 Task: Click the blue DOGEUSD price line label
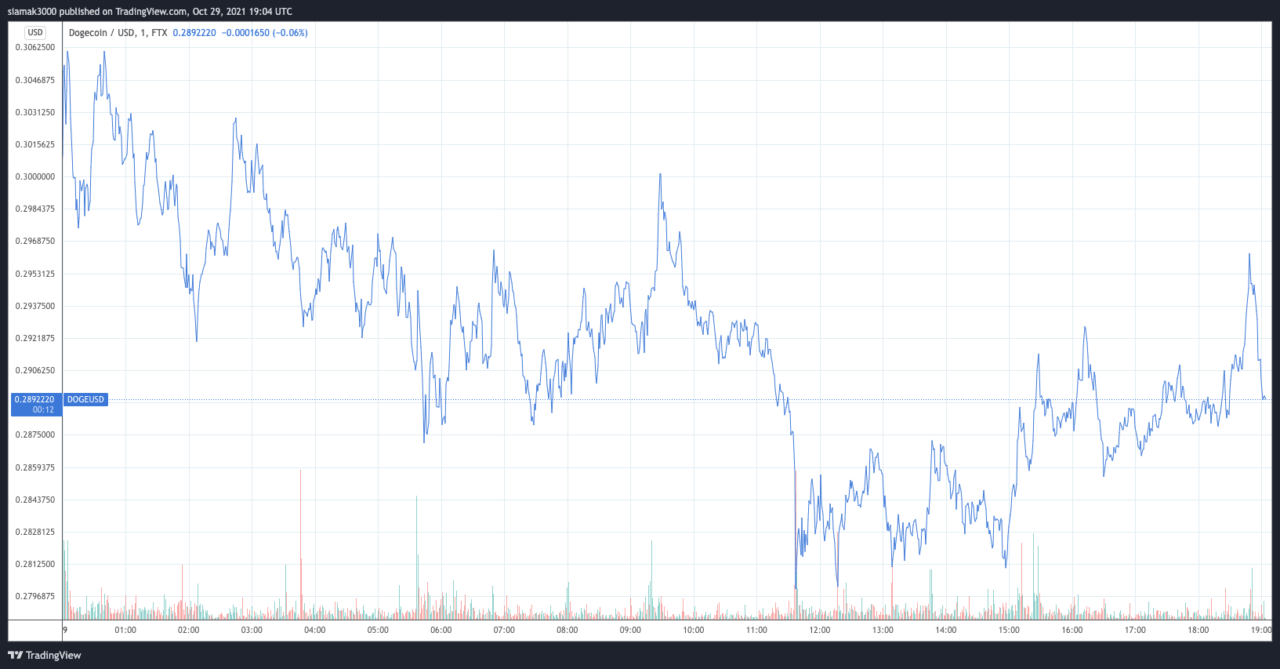(x=85, y=399)
